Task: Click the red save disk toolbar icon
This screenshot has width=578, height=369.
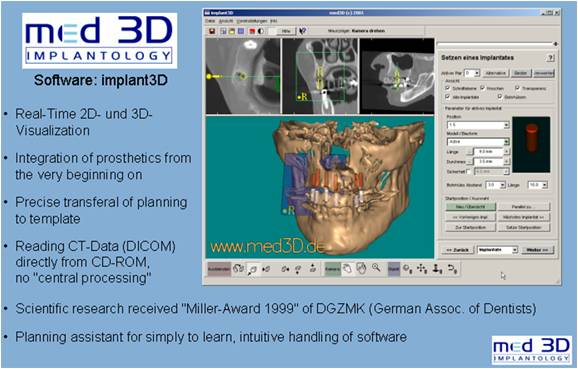Action: (x=212, y=31)
